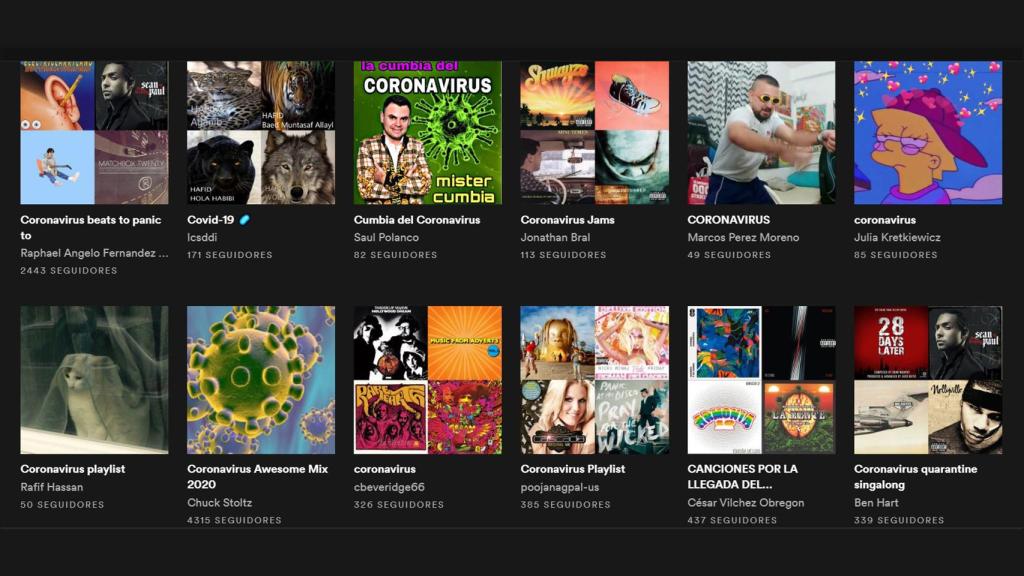
Task: Click '4315 SEGUIDORES' follower count
Action: pos(234,520)
